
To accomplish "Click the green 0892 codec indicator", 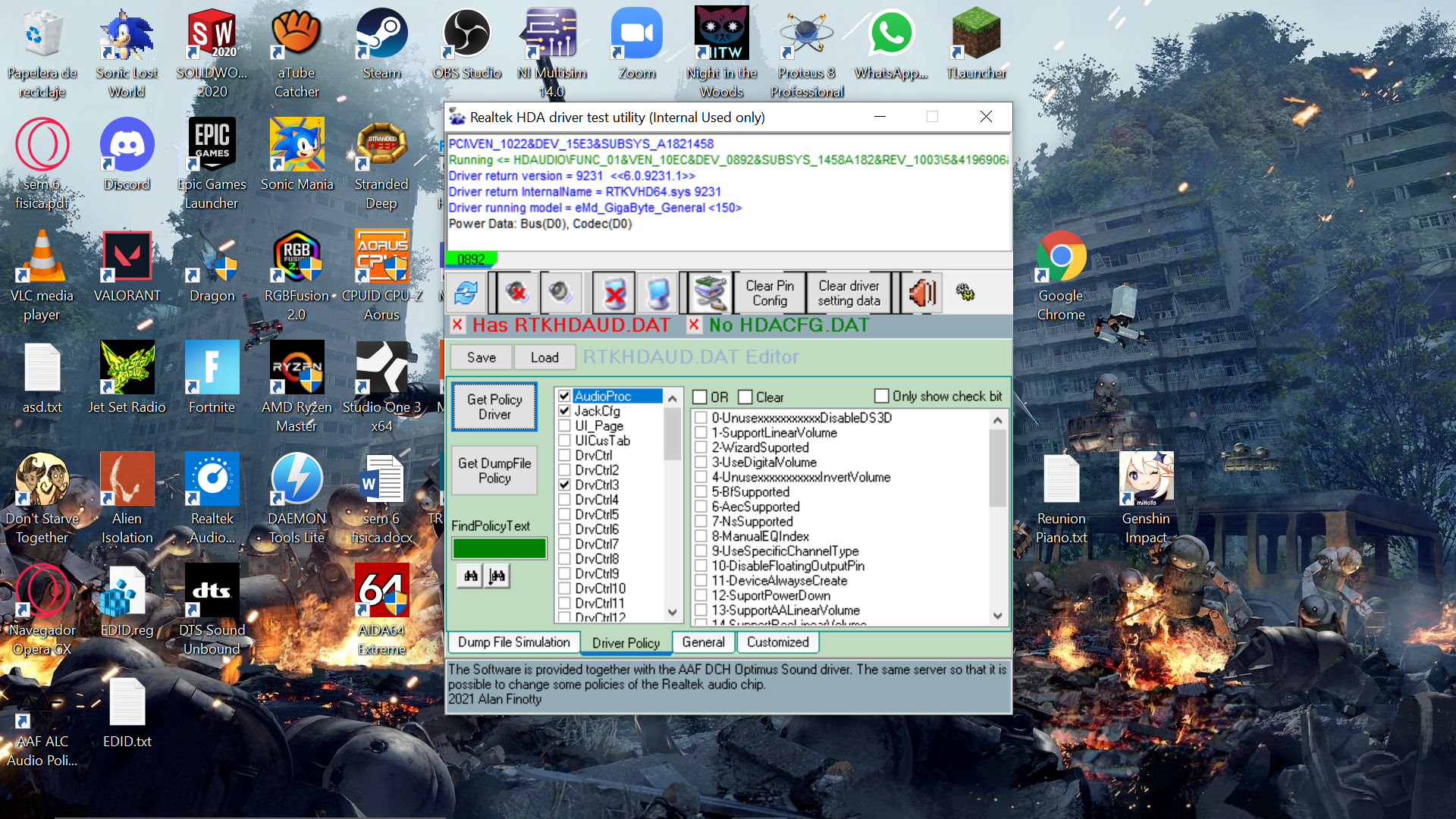I will click(x=471, y=259).
